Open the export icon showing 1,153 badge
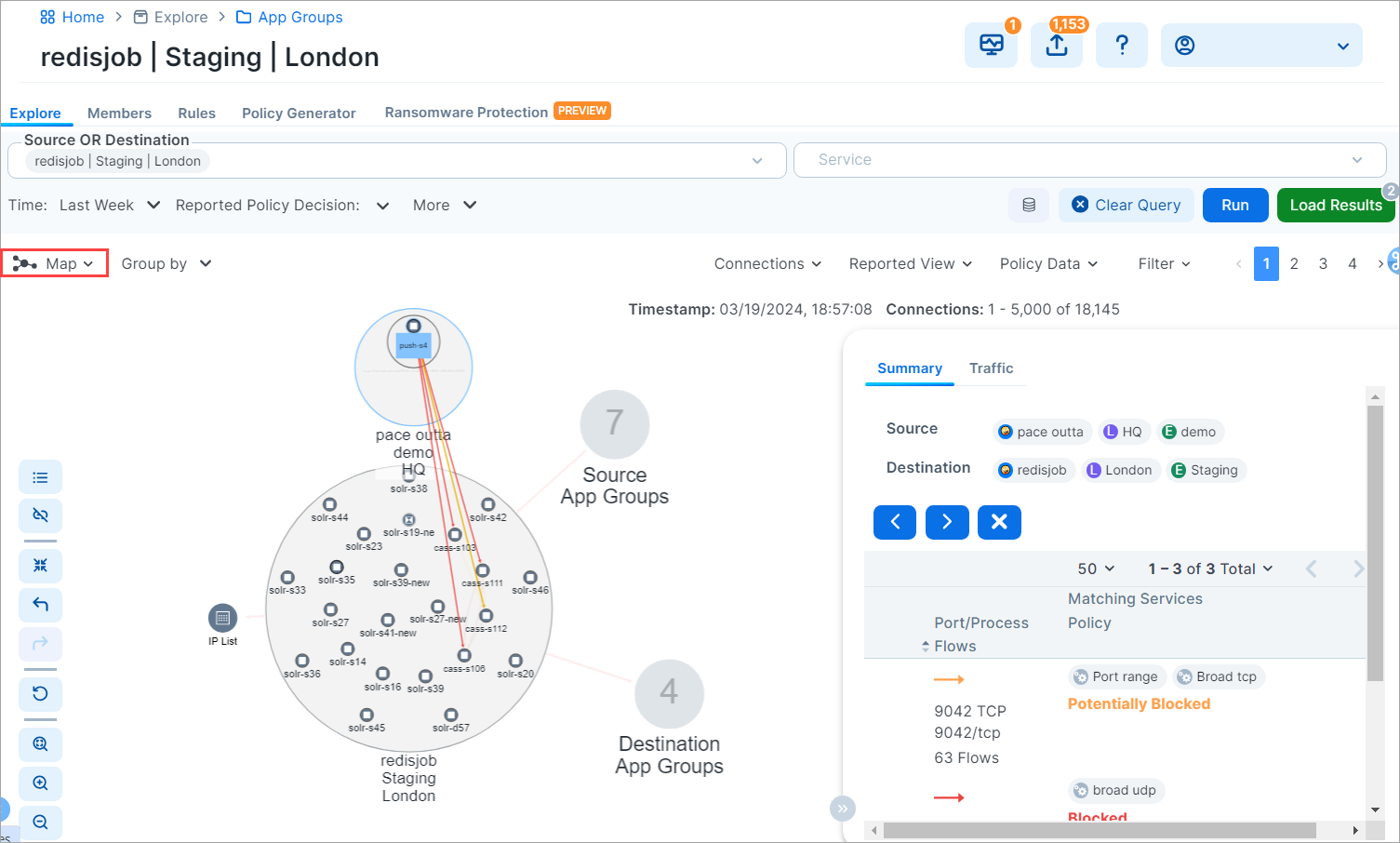The height and width of the screenshot is (843, 1400). (x=1056, y=45)
